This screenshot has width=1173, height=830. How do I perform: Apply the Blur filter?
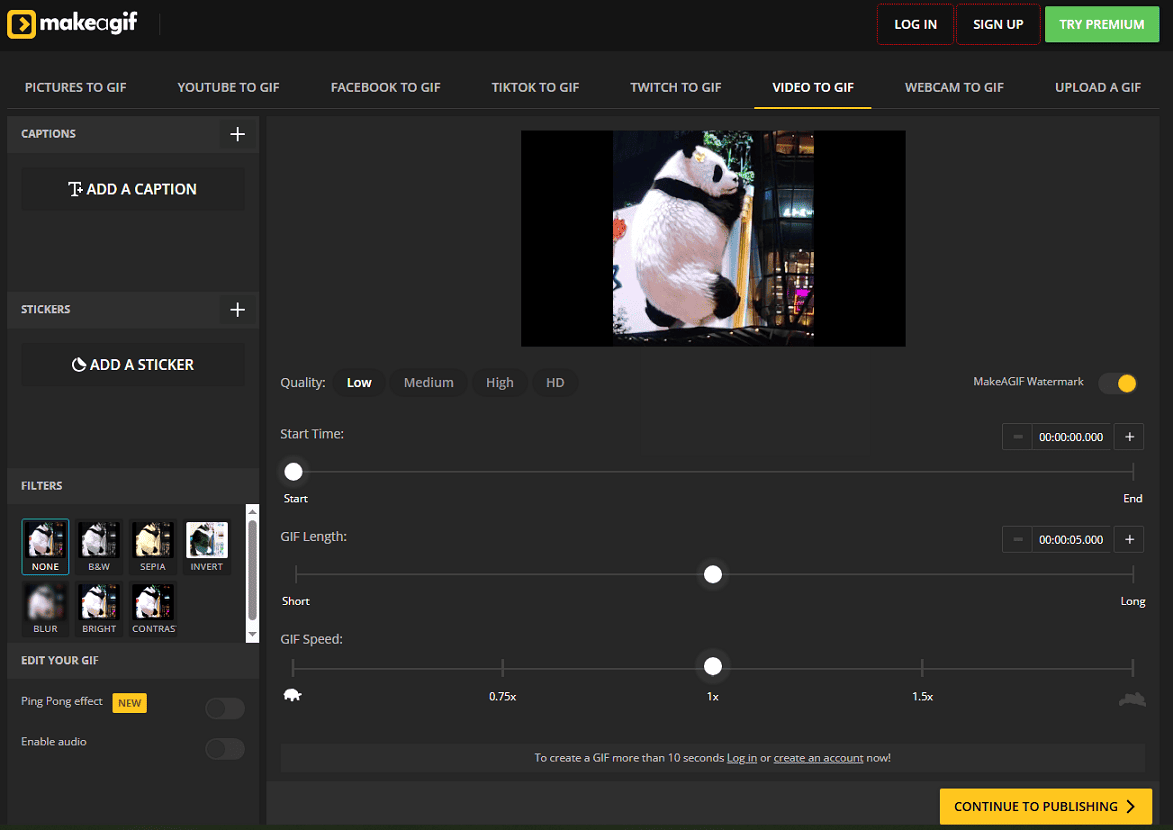(x=46, y=608)
